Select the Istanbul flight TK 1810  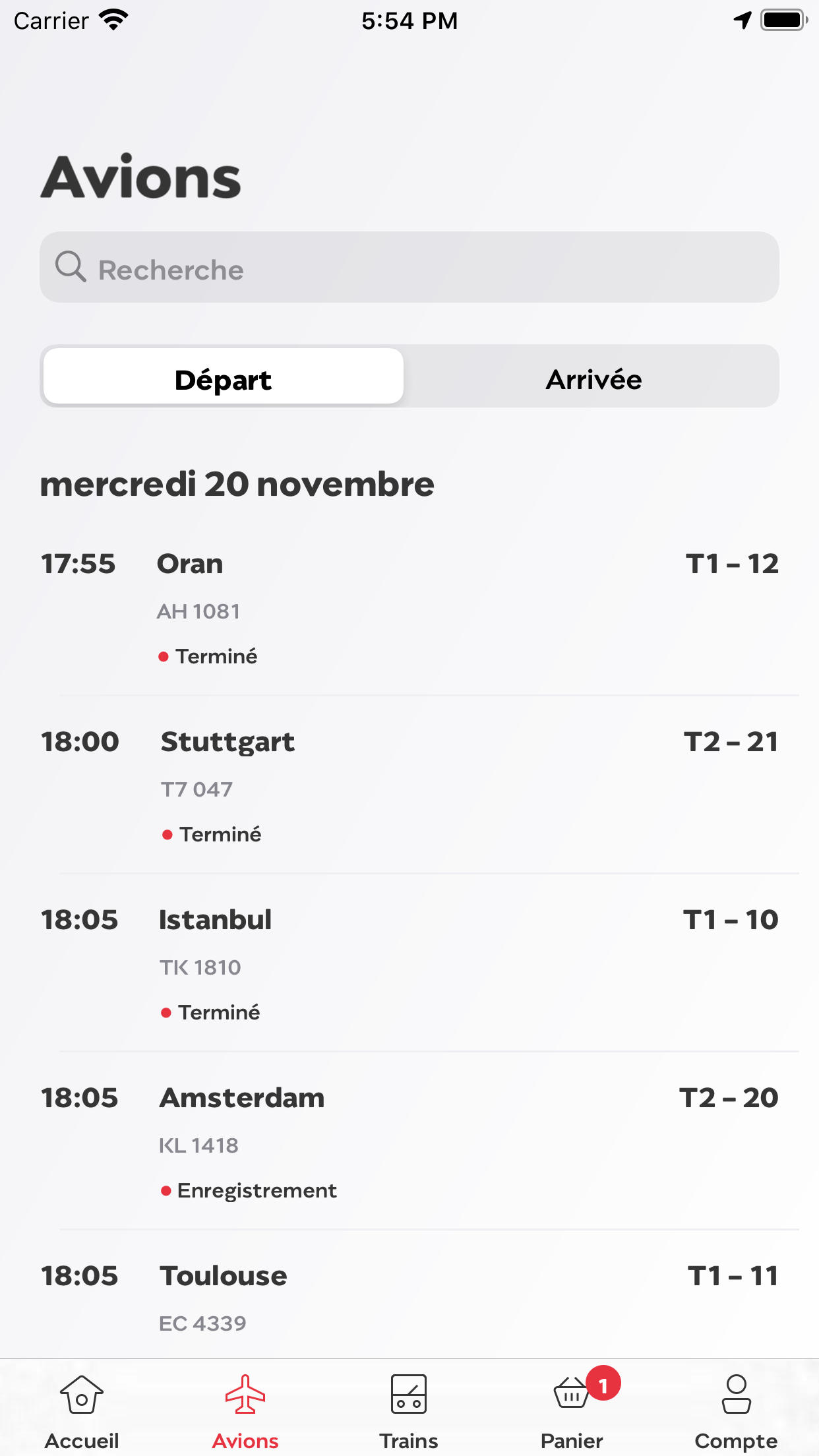tap(409, 963)
